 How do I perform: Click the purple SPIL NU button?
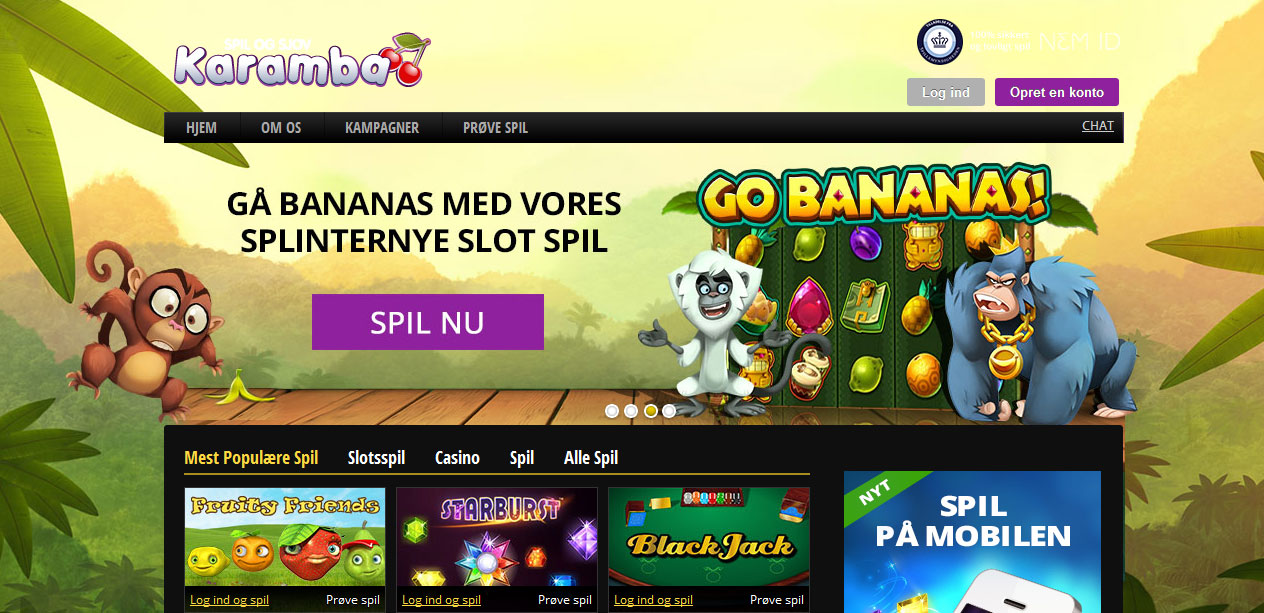[x=428, y=322]
